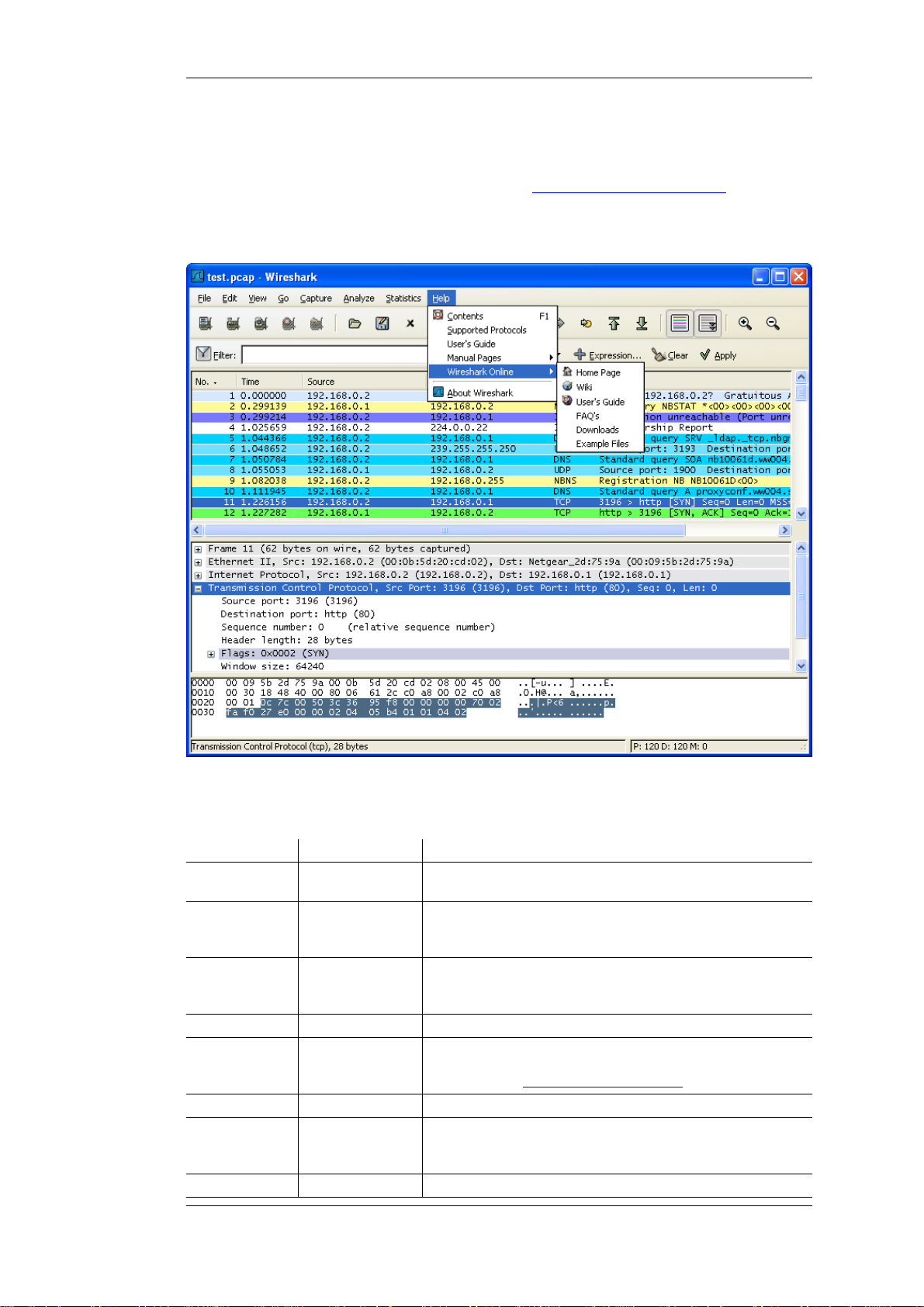This screenshot has height=1307, width=924.
Task: Close the capture file with X toolbar icon
Action: pos(410,323)
